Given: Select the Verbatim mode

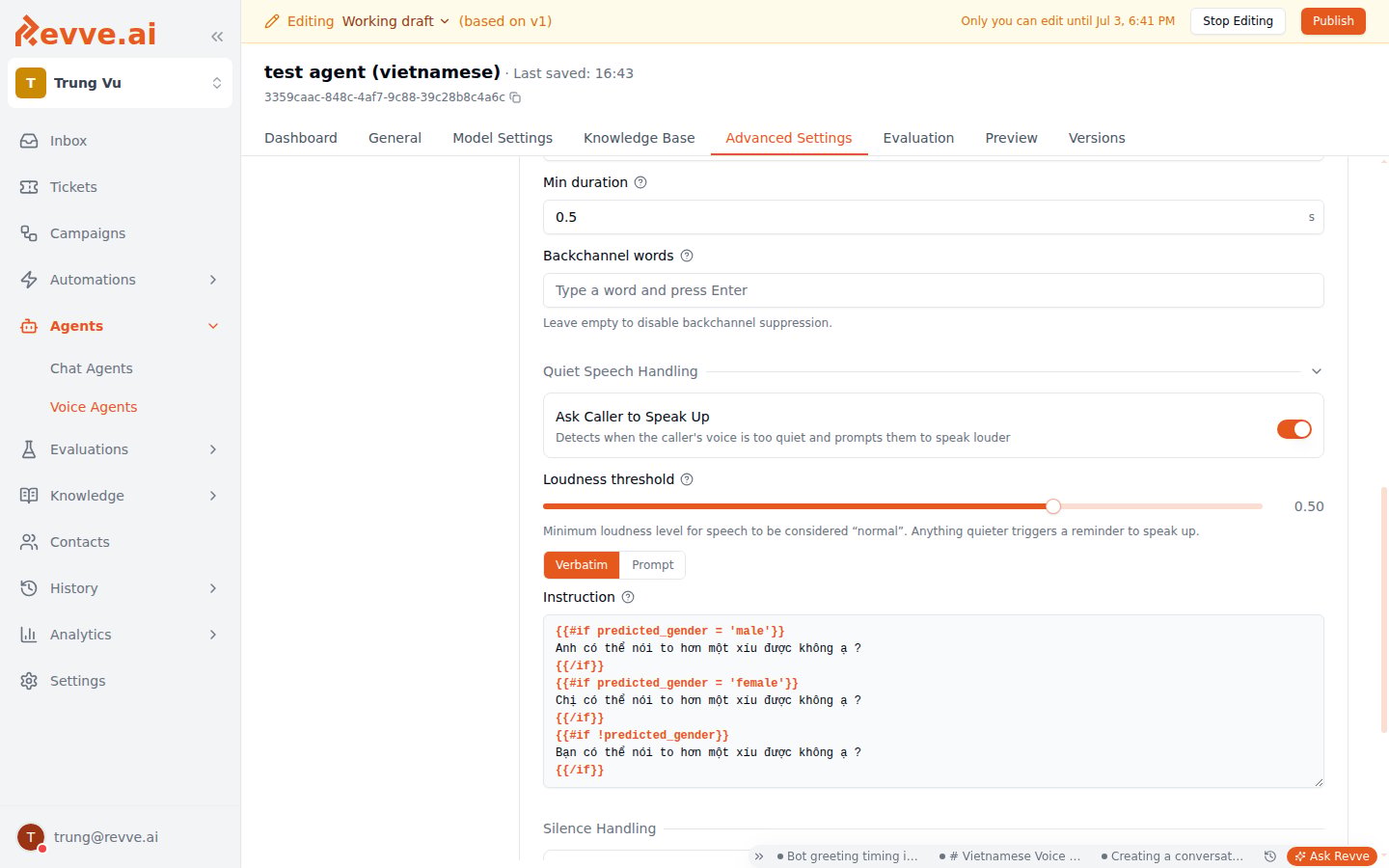Looking at the screenshot, I should pyautogui.click(x=582, y=565).
